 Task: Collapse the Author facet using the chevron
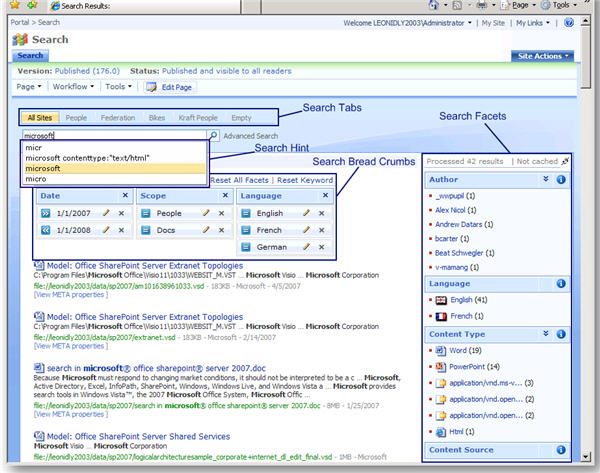click(x=546, y=181)
